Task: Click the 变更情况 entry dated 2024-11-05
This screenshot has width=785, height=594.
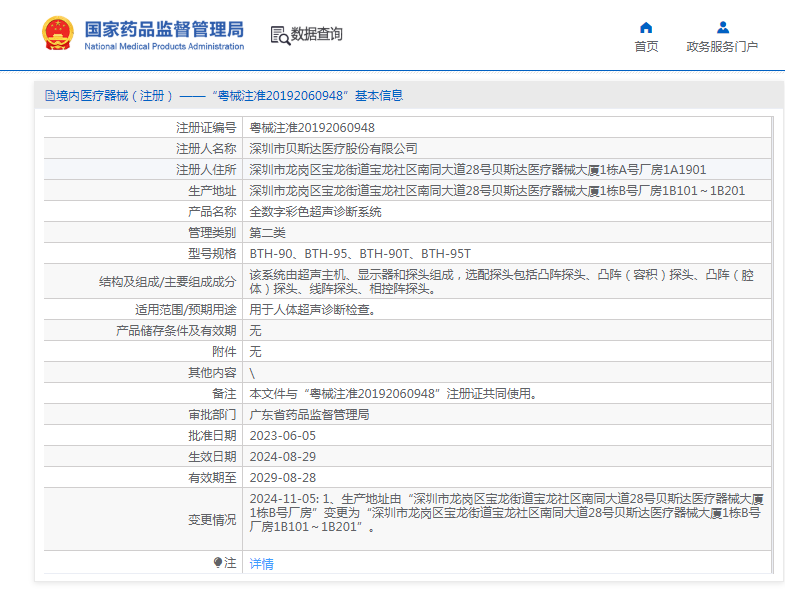Action: pos(507,512)
